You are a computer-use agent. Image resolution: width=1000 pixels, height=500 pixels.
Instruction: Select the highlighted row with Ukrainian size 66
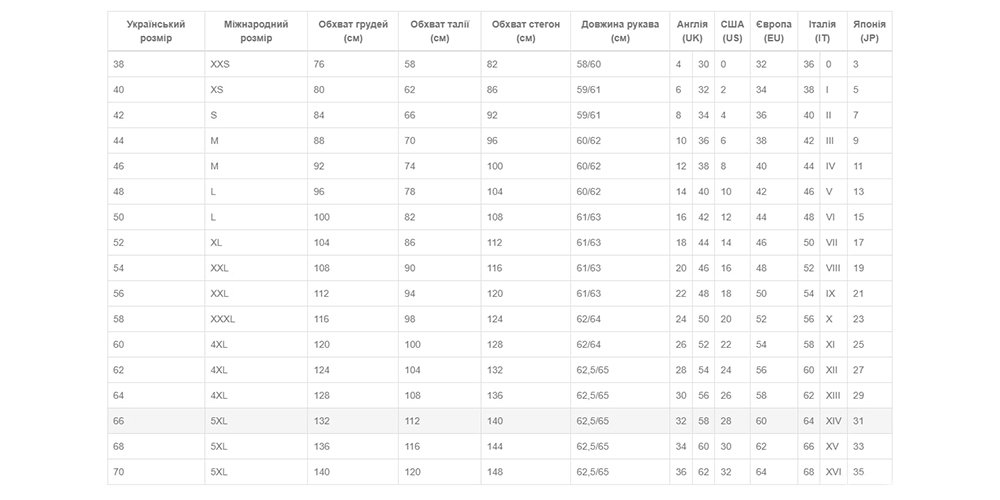click(500, 421)
